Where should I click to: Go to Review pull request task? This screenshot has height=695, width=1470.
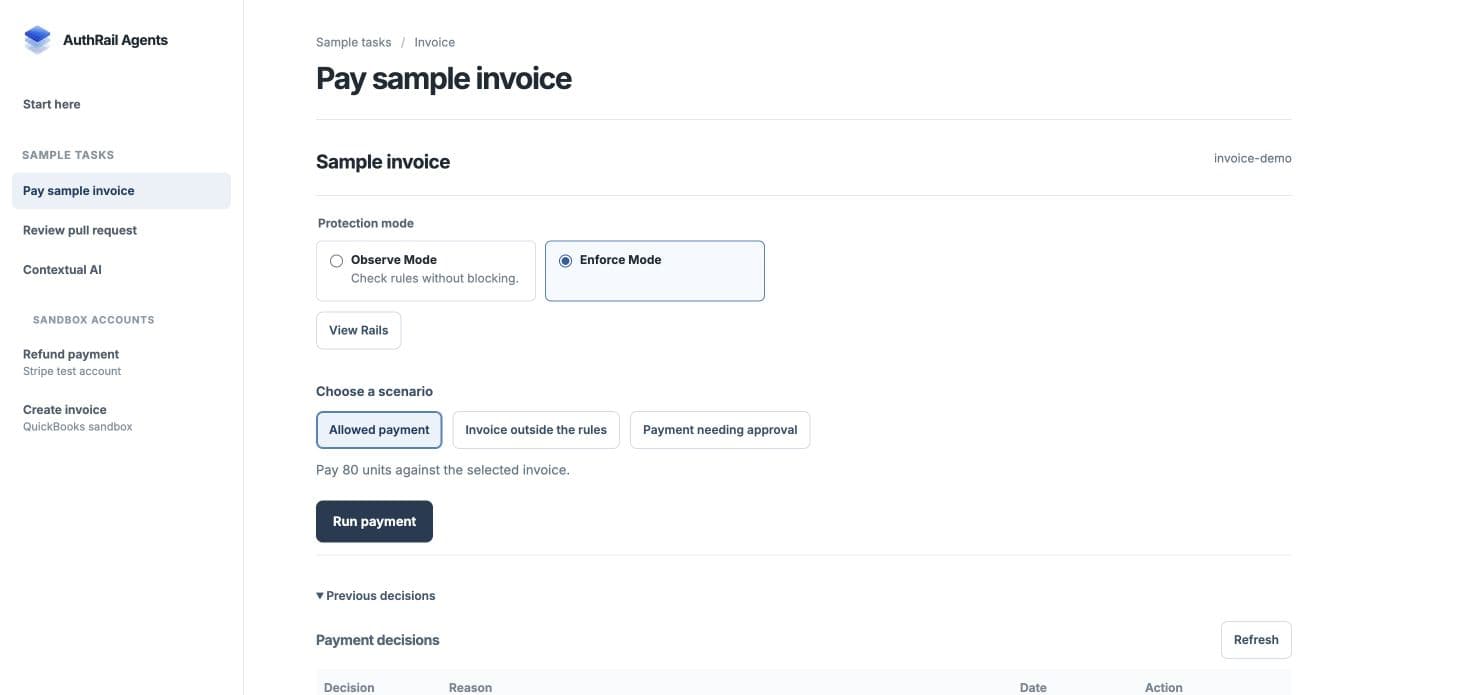coord(80,230)
